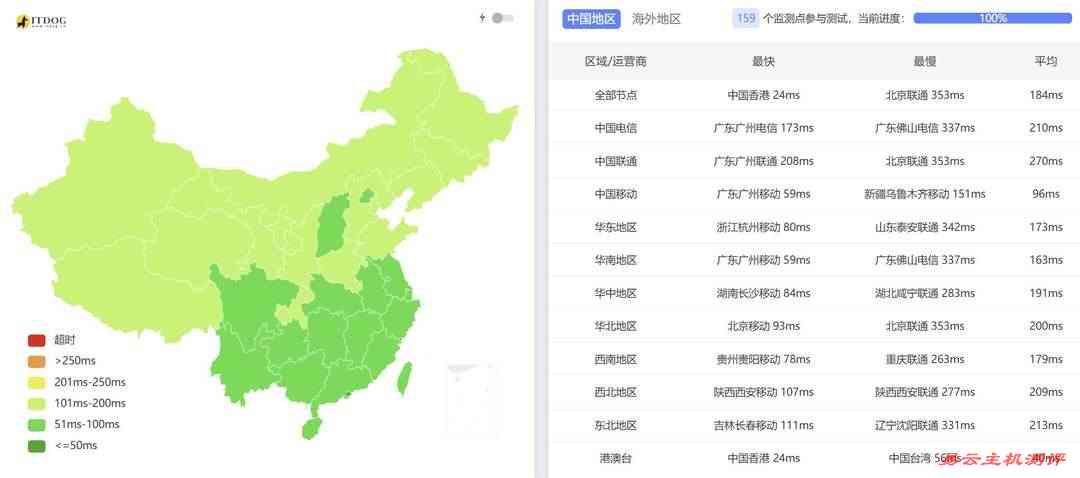Click the 96ms average value

(1046, 194)
